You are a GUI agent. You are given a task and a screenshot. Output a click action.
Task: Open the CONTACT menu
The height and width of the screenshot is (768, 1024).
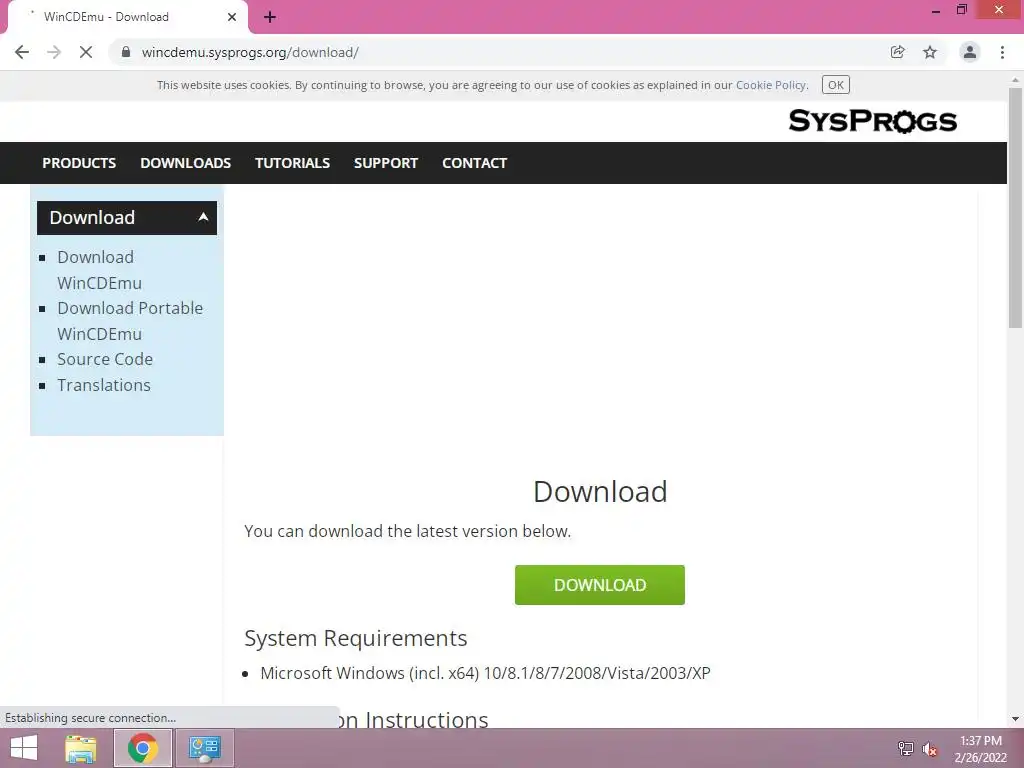click(475, 163)
